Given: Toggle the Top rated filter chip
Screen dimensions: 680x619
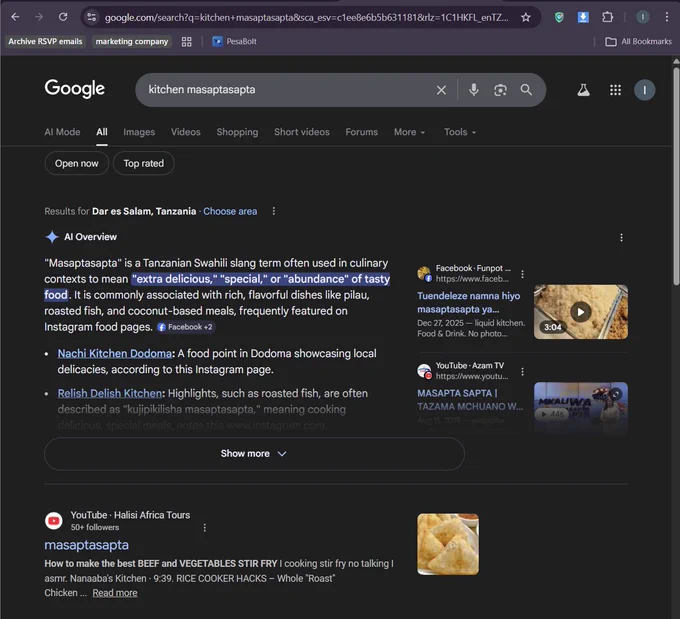Looking at the screenshot, I should (144, 164).
